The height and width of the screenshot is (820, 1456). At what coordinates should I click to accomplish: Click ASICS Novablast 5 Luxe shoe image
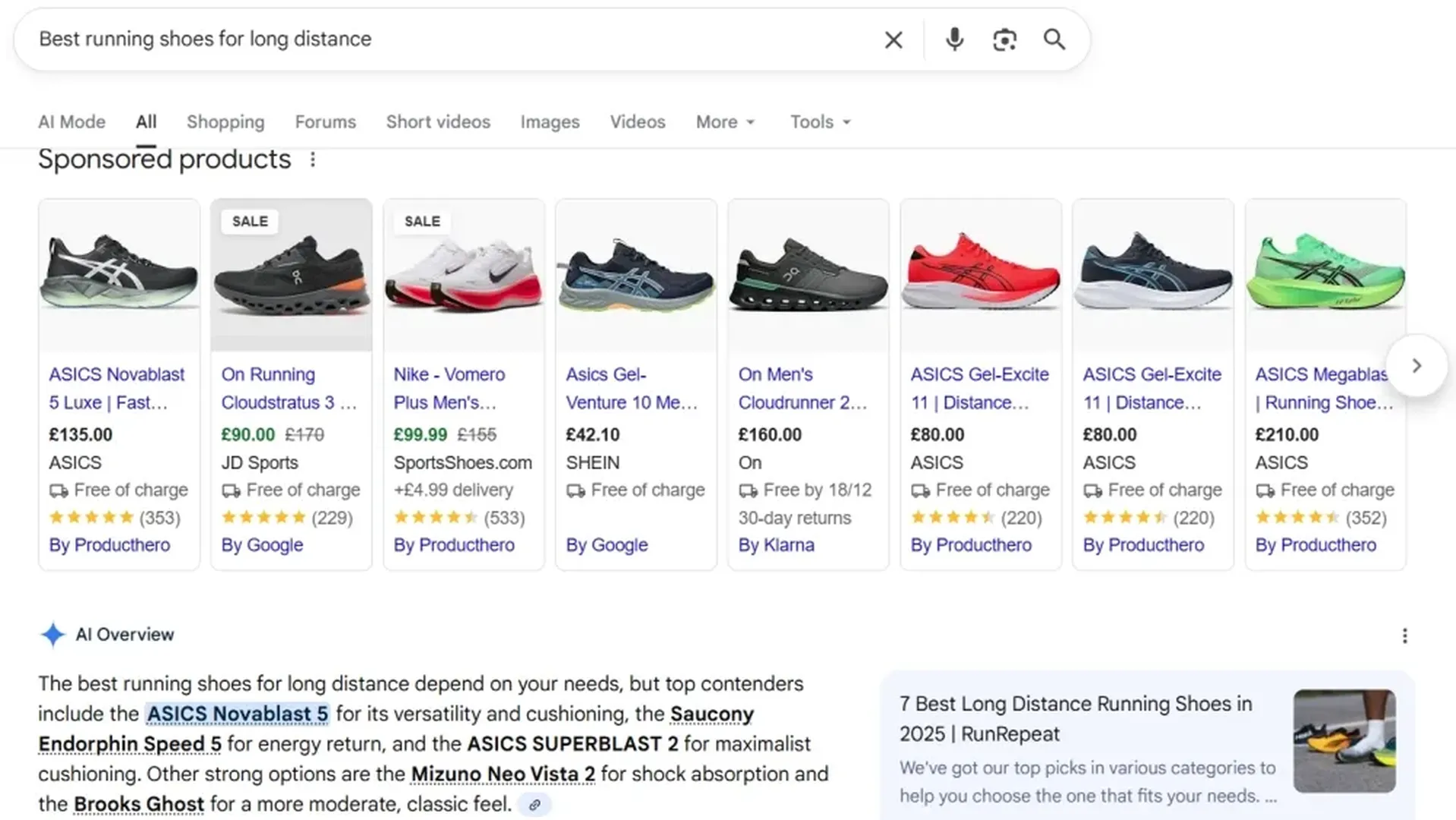tap(119, 275)
